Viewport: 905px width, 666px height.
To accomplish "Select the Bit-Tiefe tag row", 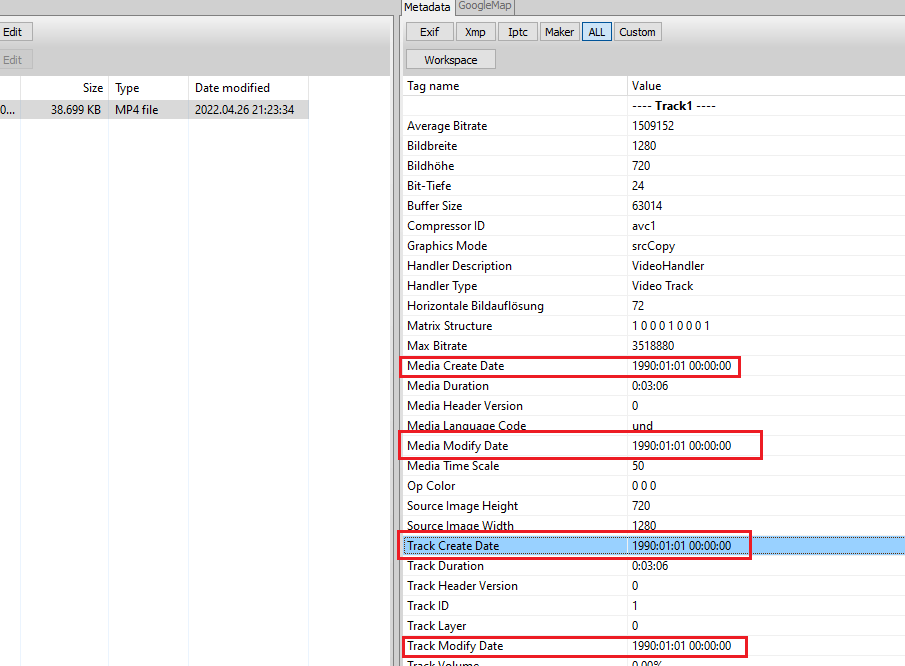I will tap(654, 186).
